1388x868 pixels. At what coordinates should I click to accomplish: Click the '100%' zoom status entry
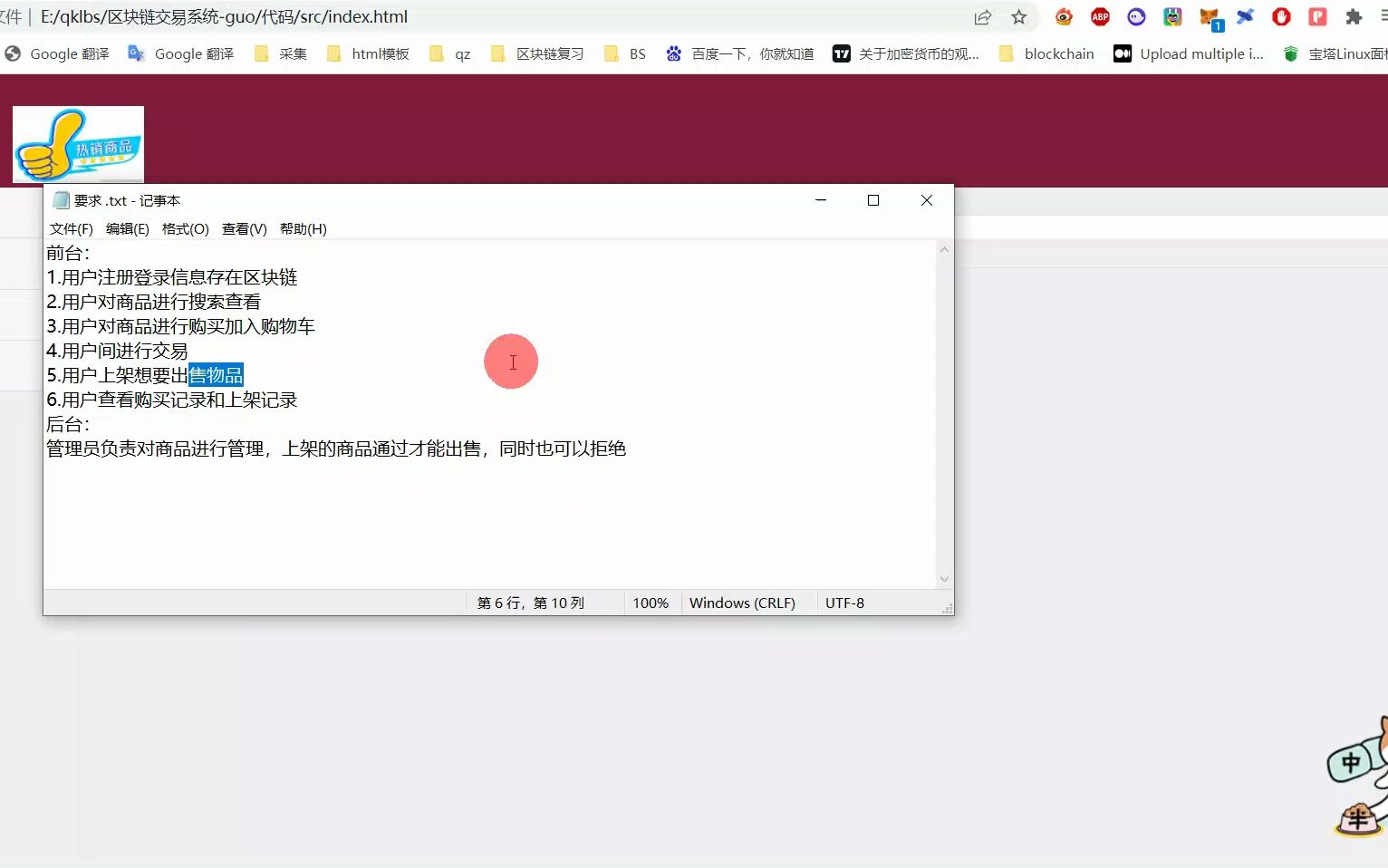pyautogui.click(x=651, y=603)
